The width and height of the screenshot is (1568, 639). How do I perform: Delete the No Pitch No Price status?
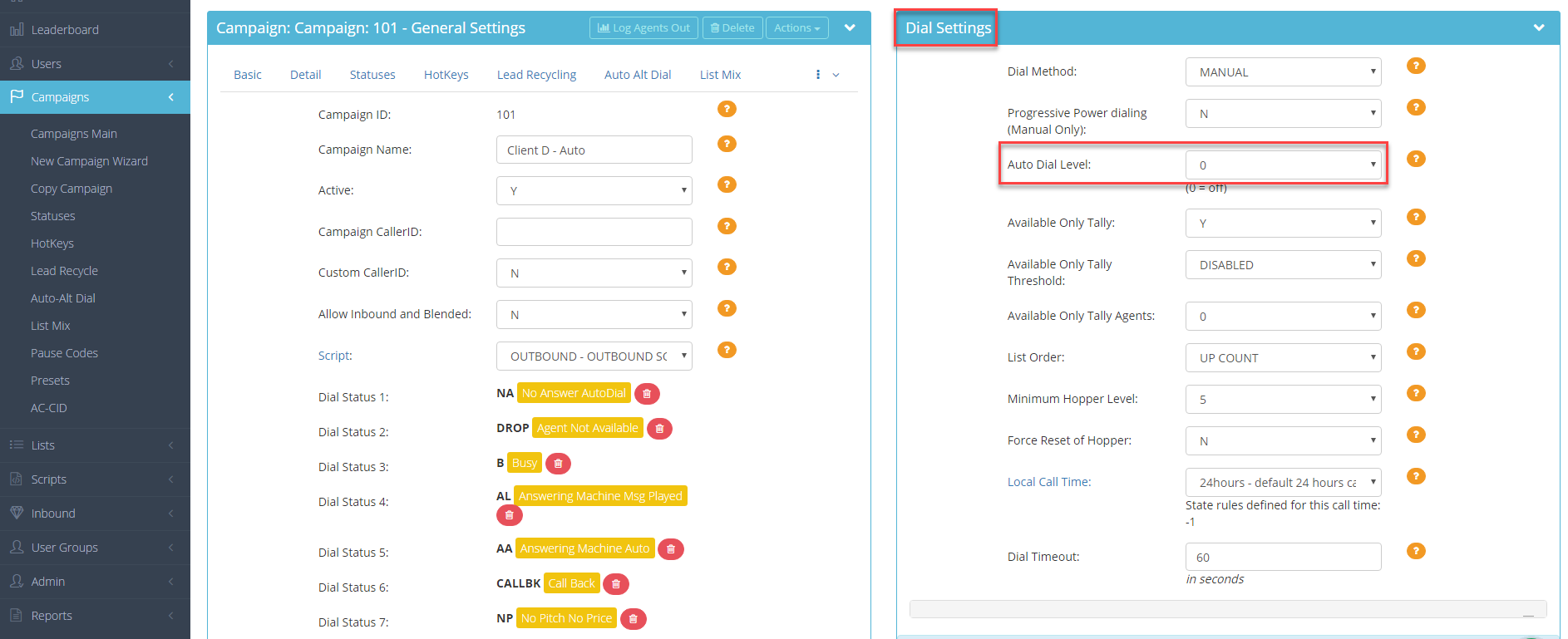[x=633, y=619]
